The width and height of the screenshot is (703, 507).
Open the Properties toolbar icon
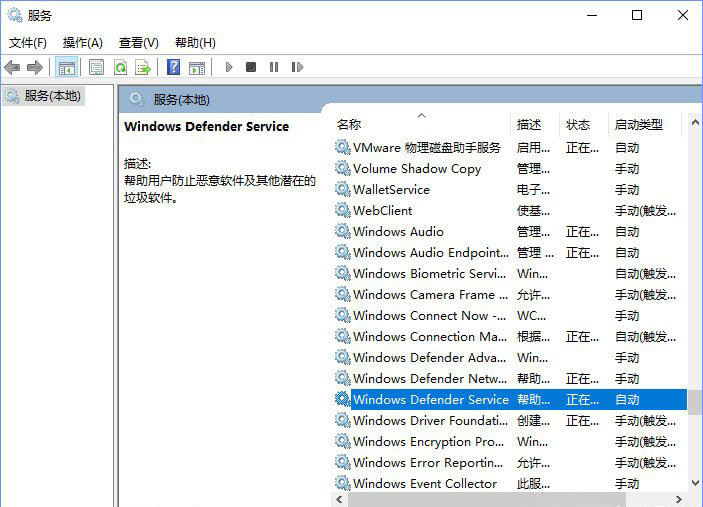pos(96,67)
